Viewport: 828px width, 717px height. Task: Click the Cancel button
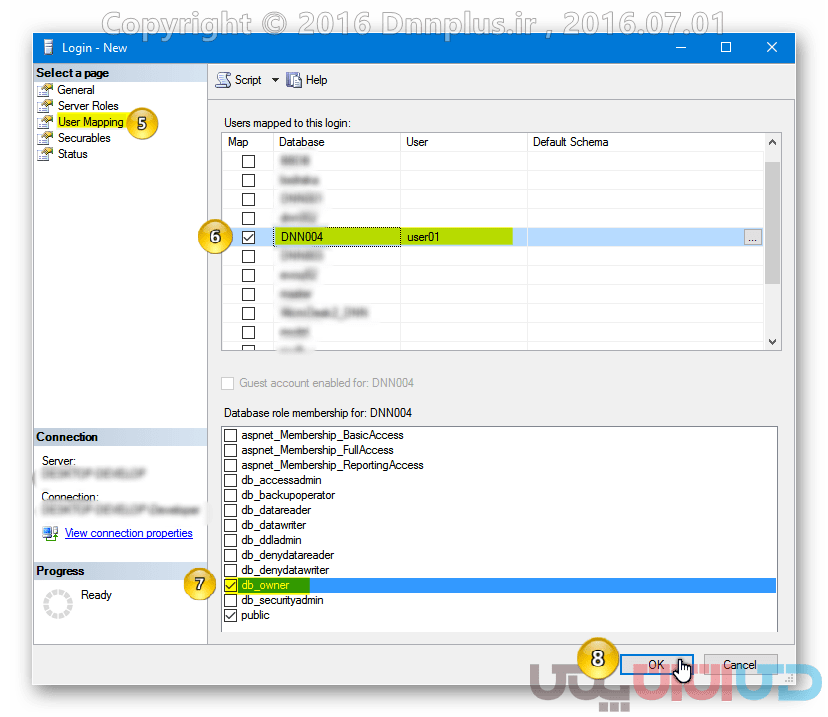click(x=739, y=665)
